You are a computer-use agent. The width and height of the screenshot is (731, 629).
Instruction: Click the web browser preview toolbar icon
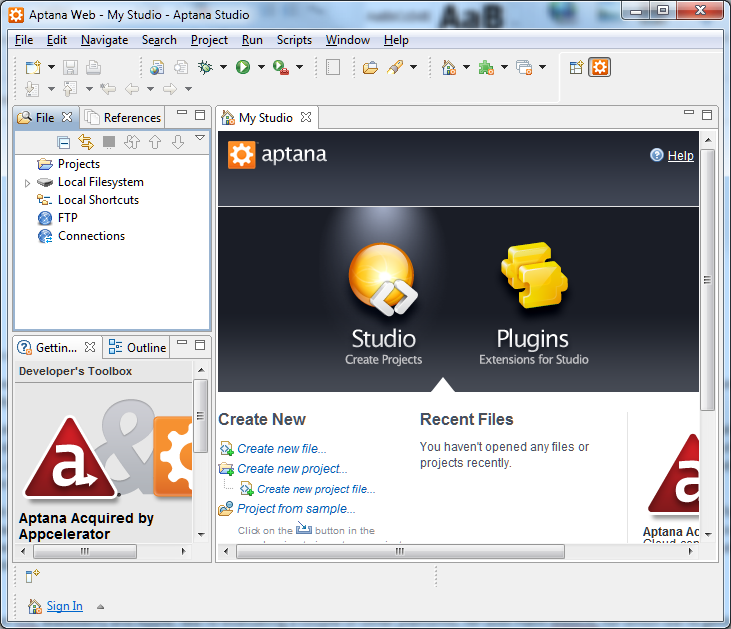click(157, 68)
